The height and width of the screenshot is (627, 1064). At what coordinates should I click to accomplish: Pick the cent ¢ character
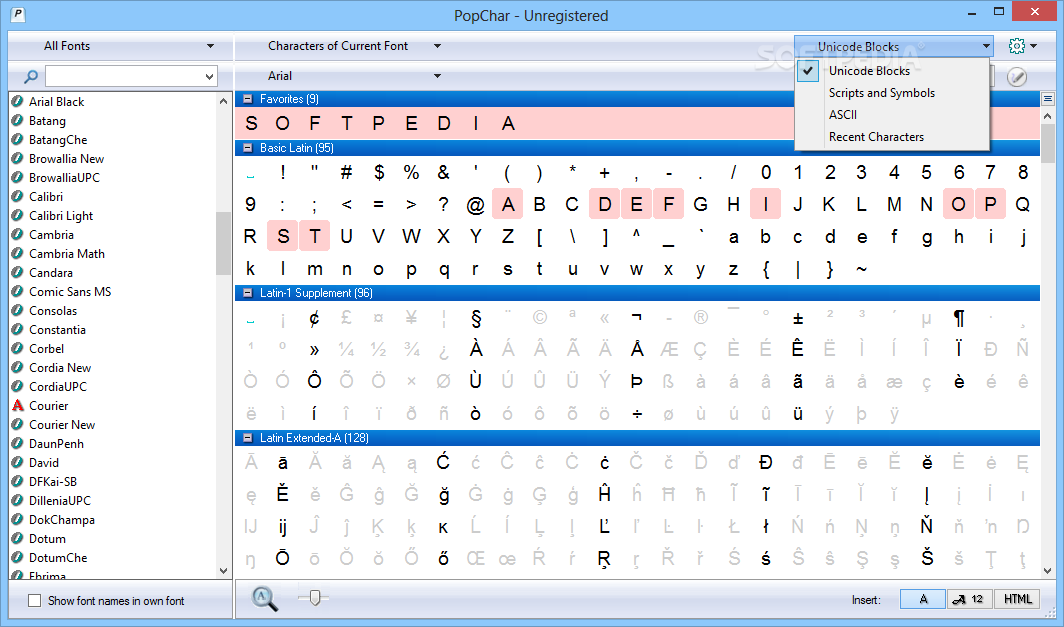tap(314, 318)
